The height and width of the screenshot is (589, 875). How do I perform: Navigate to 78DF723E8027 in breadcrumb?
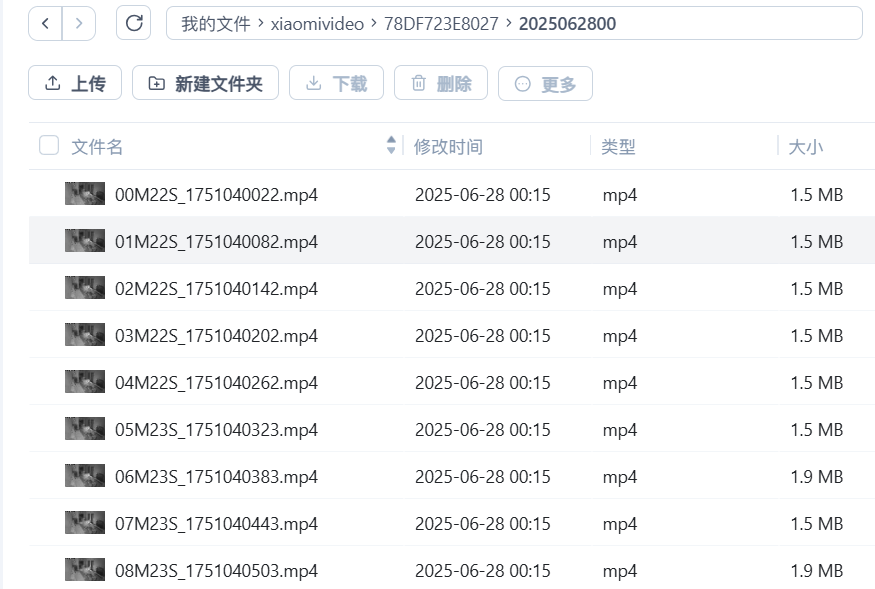[x=441, y=24]
